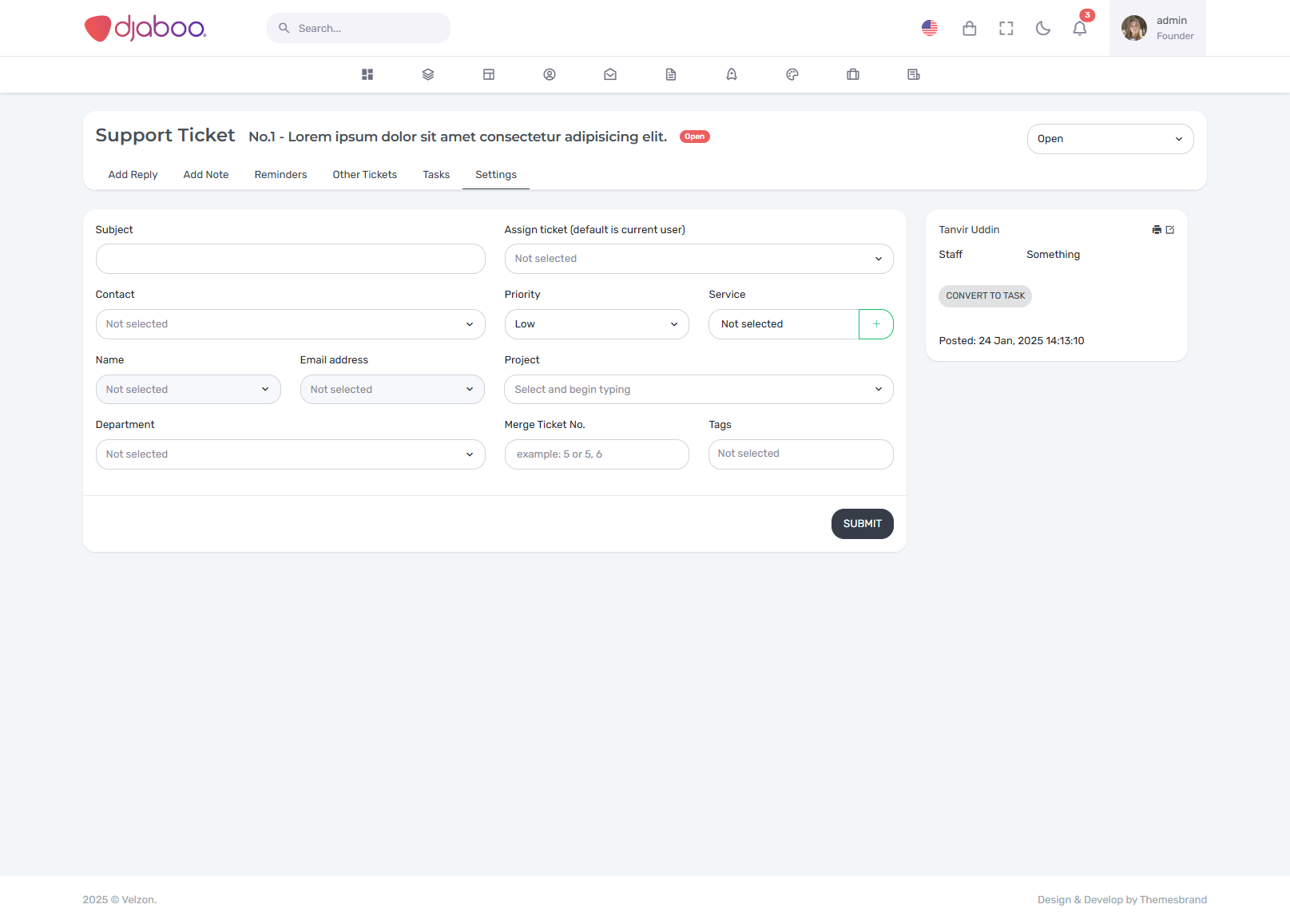
Task: Open the ticket status dropdown showing Open
Action: point(1109,139)
